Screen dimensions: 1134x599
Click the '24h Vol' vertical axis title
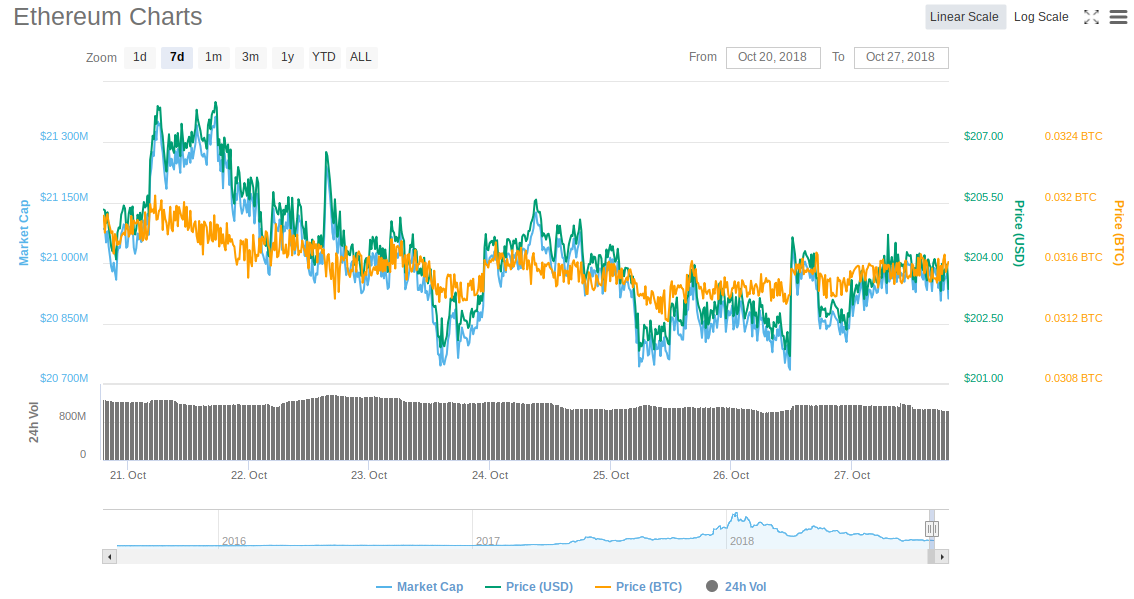point(34,422)
